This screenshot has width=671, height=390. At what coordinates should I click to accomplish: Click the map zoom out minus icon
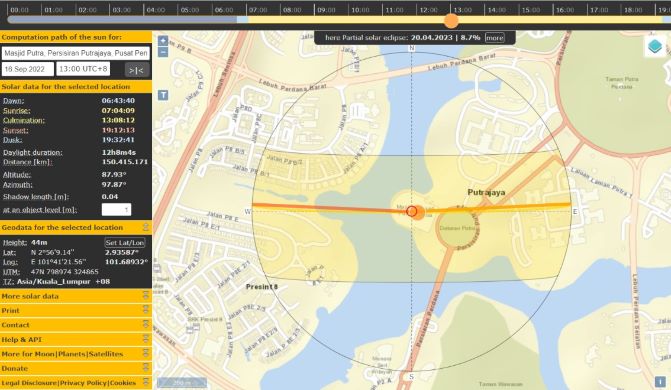163,52
